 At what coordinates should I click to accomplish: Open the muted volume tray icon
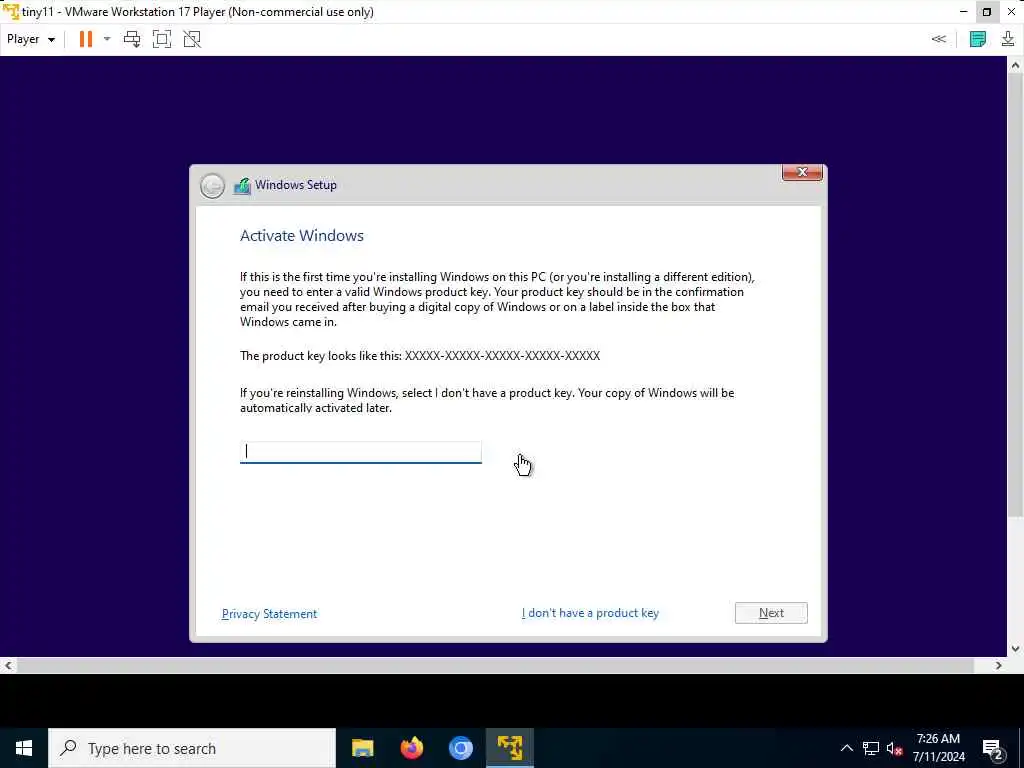894,748
